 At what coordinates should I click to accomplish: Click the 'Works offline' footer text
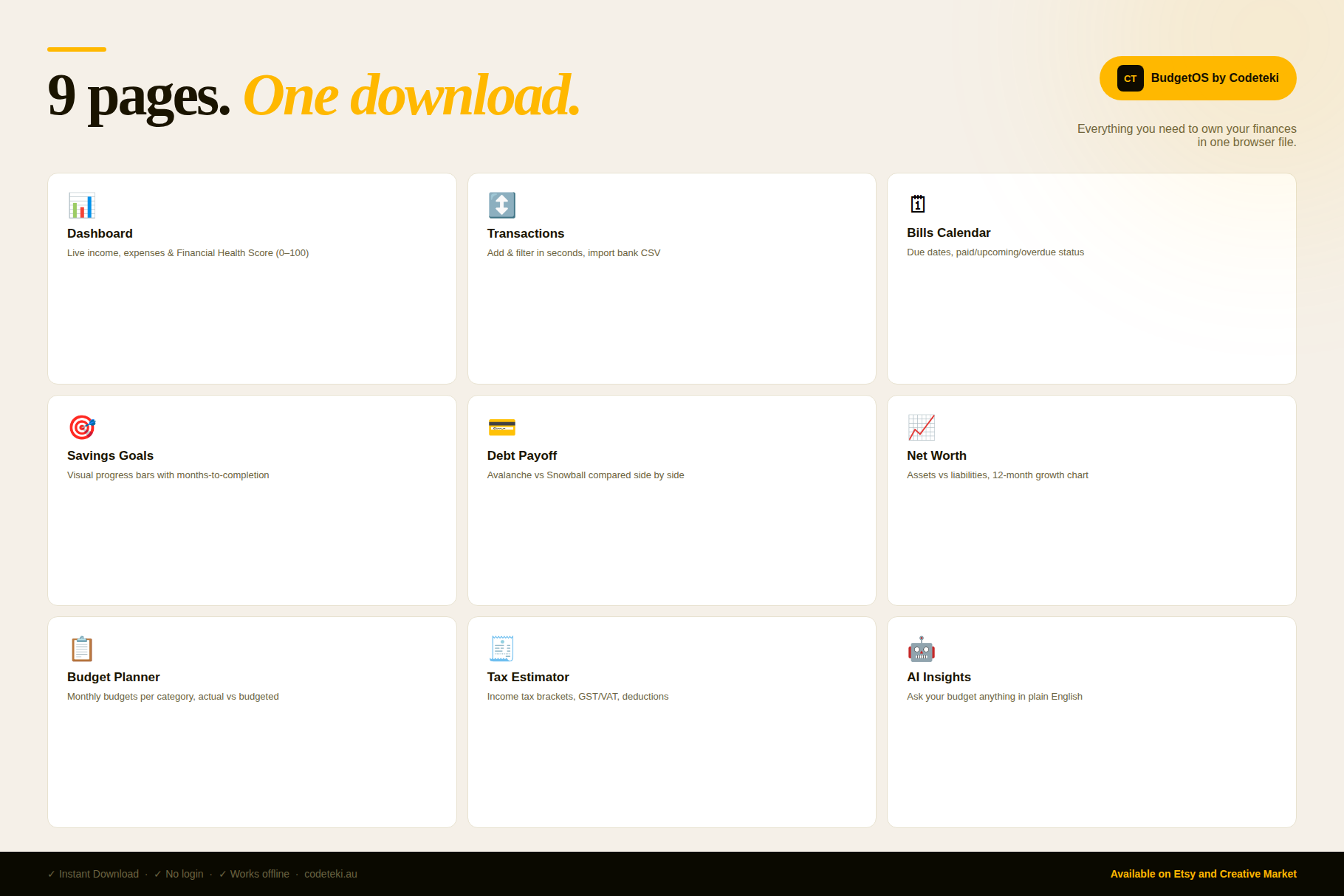coord(260,874)
